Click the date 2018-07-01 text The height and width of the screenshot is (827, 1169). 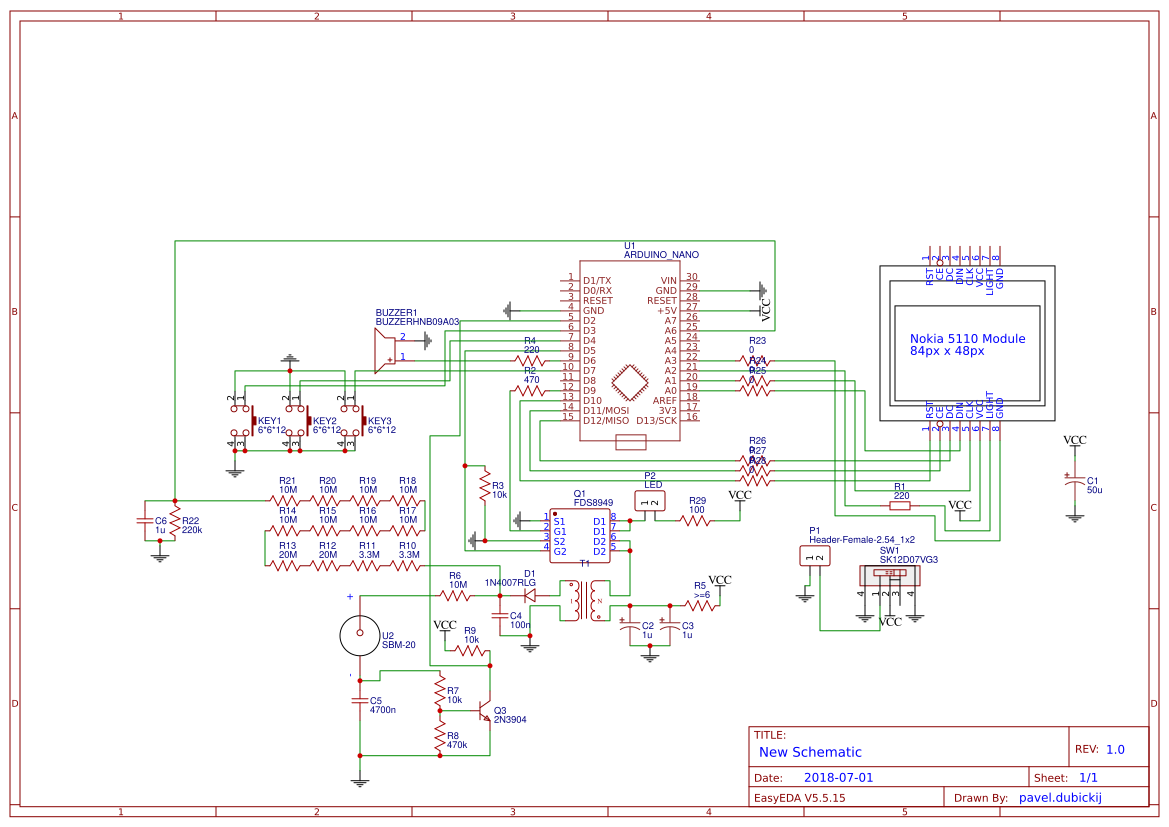pos(840,777)
